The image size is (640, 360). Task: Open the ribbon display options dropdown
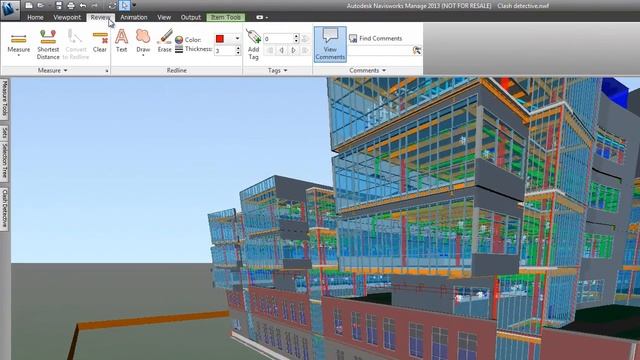[x=262, y=18]
